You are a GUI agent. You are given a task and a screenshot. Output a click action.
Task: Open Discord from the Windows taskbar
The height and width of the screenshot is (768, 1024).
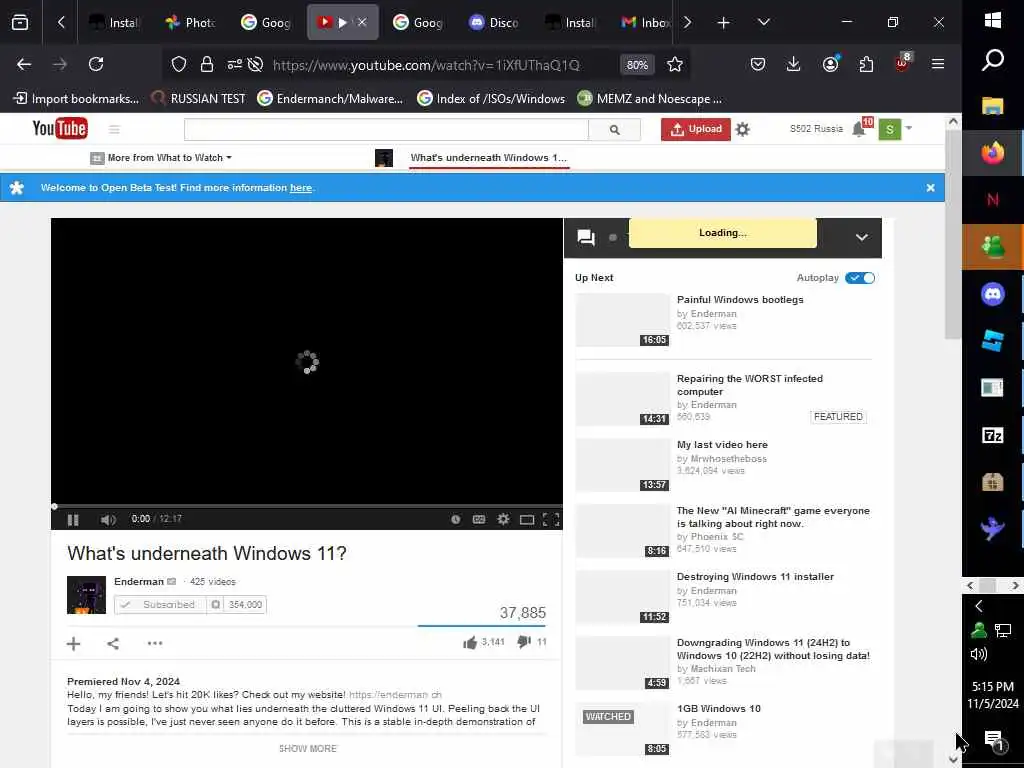(x=993, y=294)
